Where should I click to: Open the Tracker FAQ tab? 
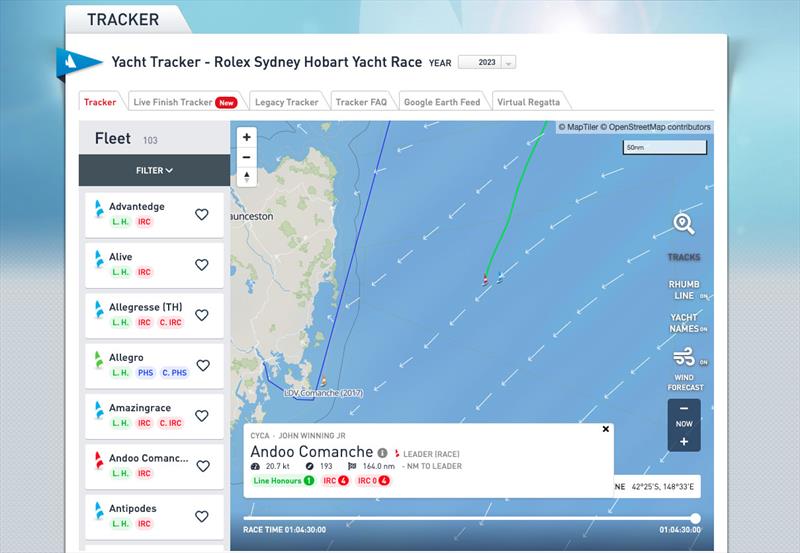361,102
